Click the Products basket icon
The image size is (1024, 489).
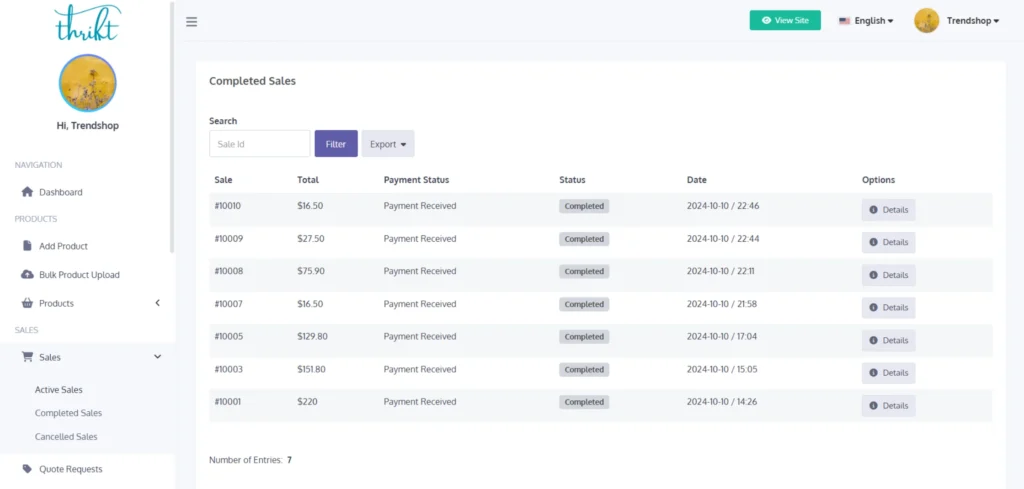tap(27, 303)
